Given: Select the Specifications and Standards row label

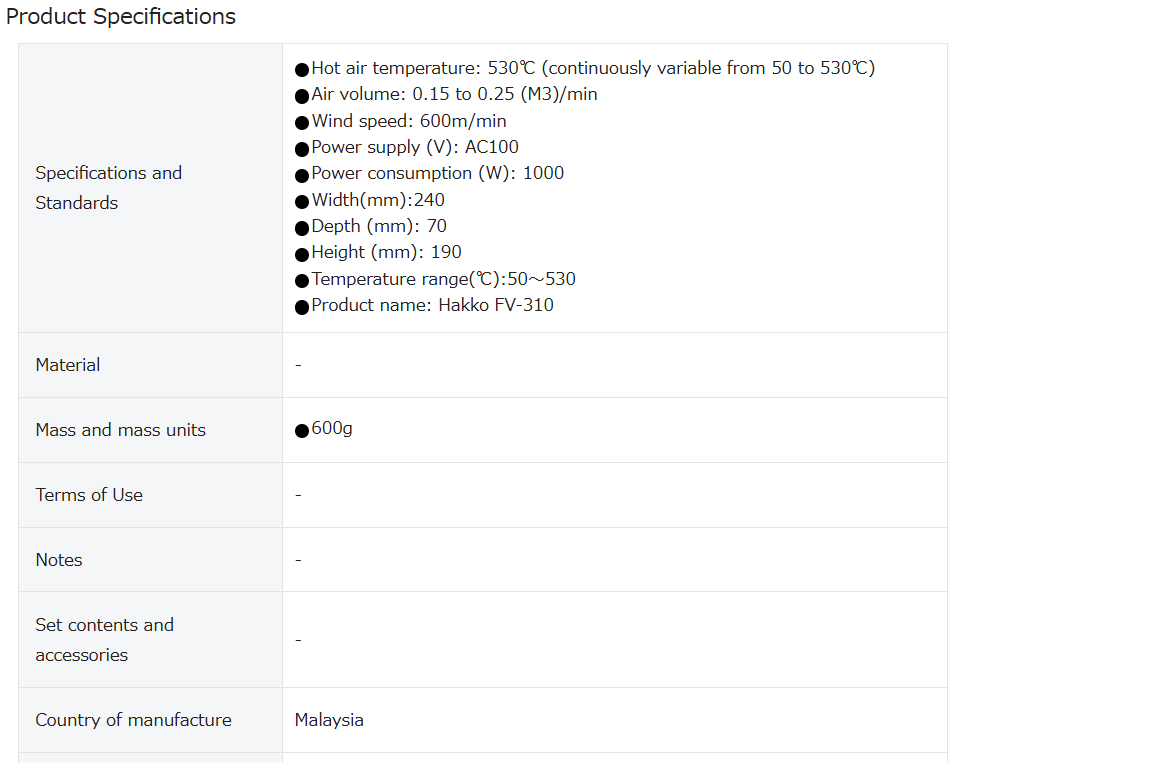Looking at the screenshot, I should (109, 188).
